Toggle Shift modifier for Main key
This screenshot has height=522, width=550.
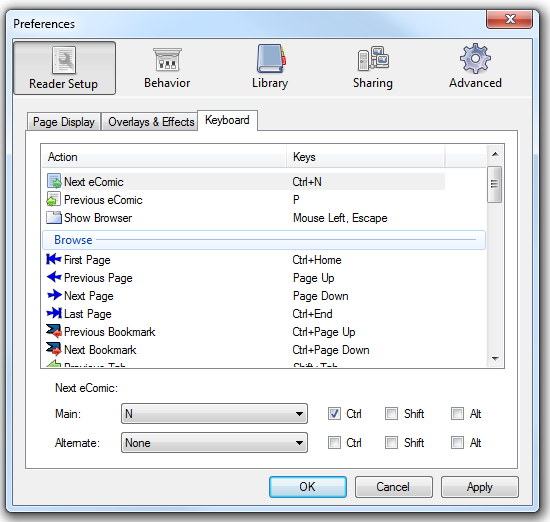(391, 414)
